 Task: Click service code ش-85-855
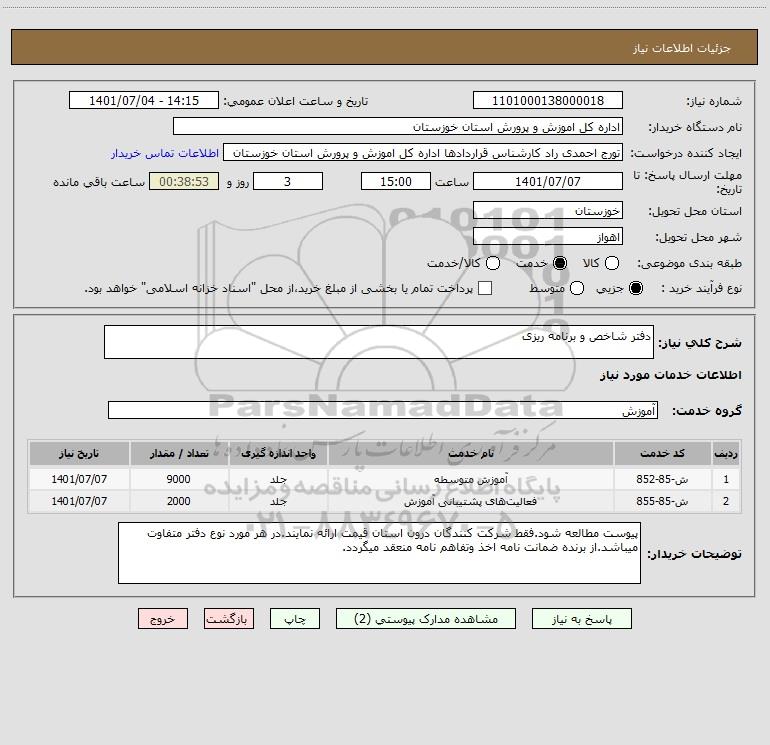pos(662,501)
